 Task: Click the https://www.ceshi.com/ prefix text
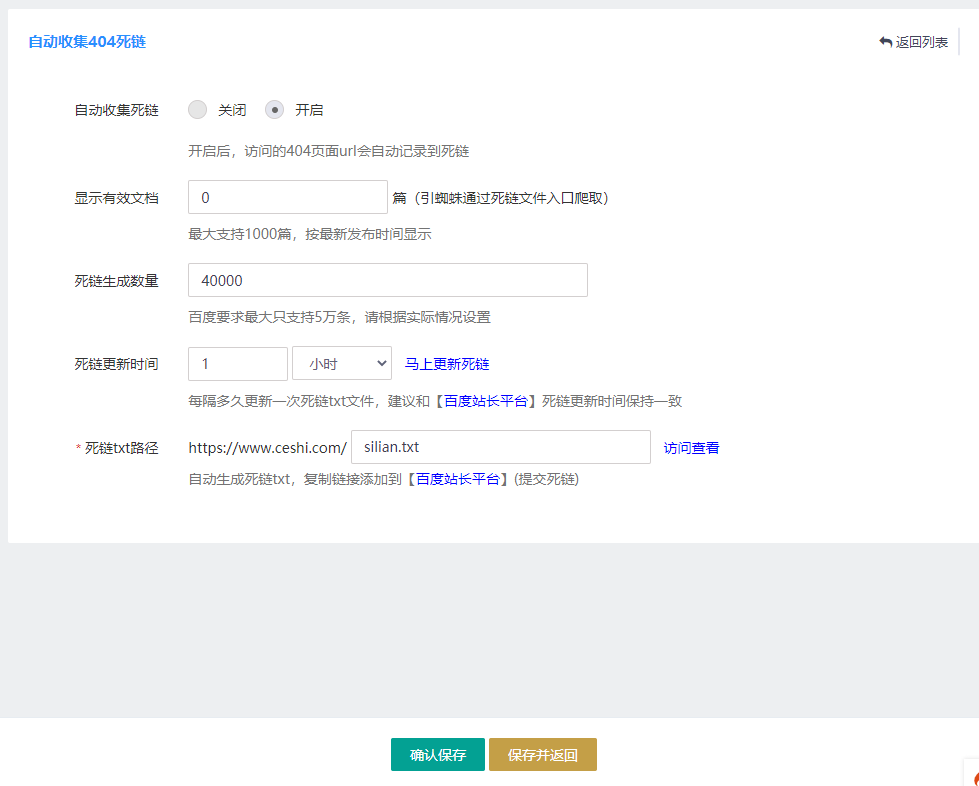pos(267,448)
